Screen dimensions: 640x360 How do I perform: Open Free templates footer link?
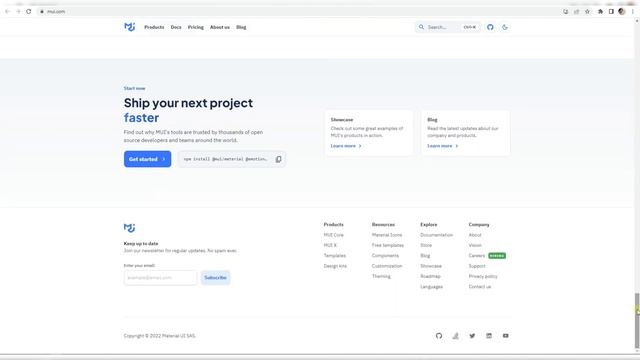click(x=388, y=245)
